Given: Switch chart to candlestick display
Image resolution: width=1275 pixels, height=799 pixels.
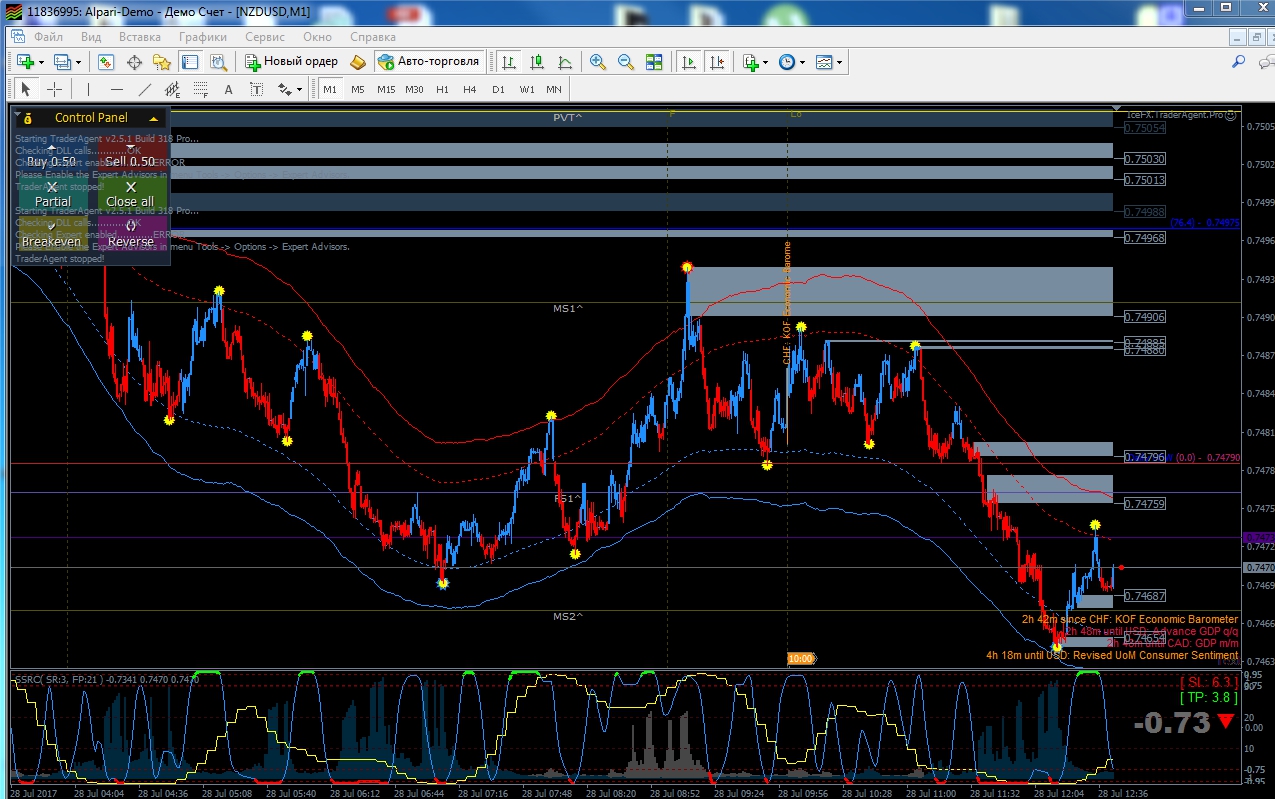Looking at the screenshot, I should 537,62.
